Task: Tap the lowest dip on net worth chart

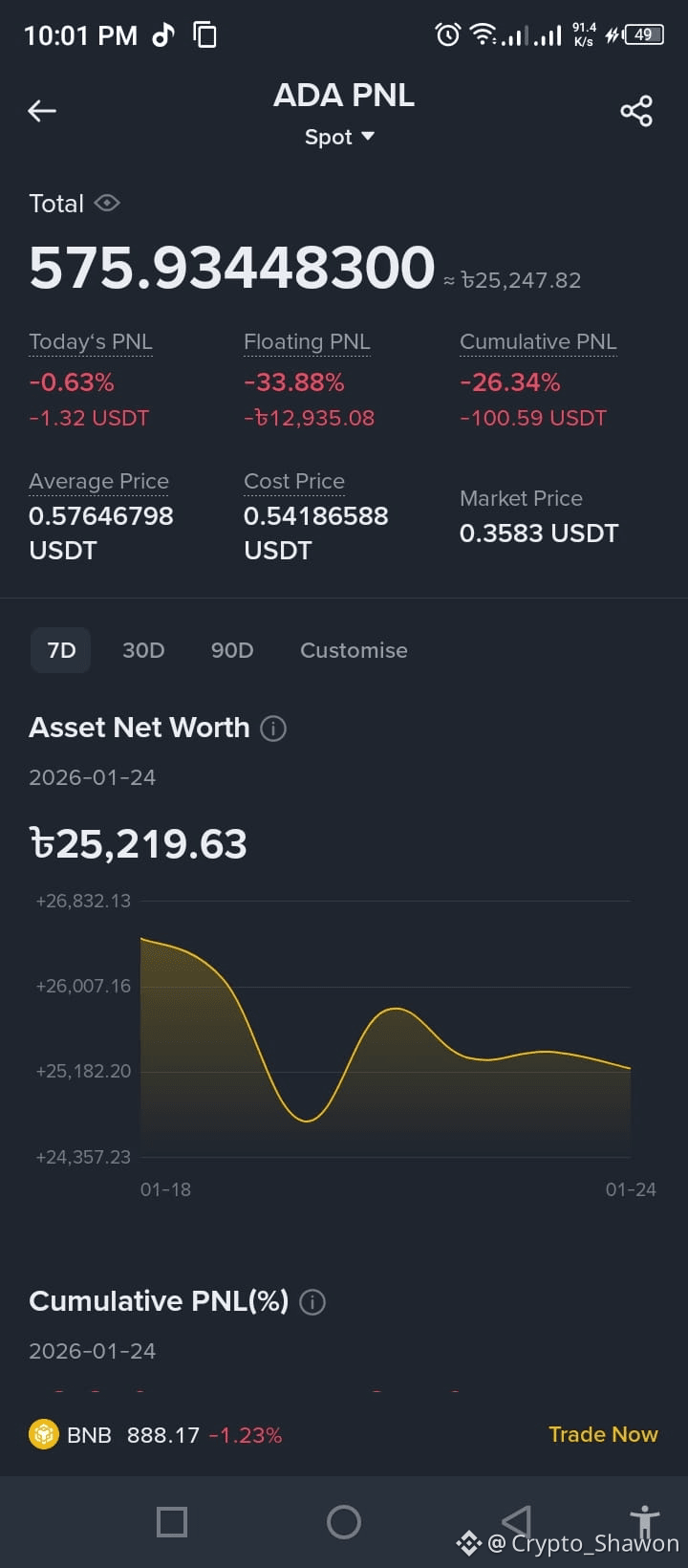Action: click(x=306, y=1121)
